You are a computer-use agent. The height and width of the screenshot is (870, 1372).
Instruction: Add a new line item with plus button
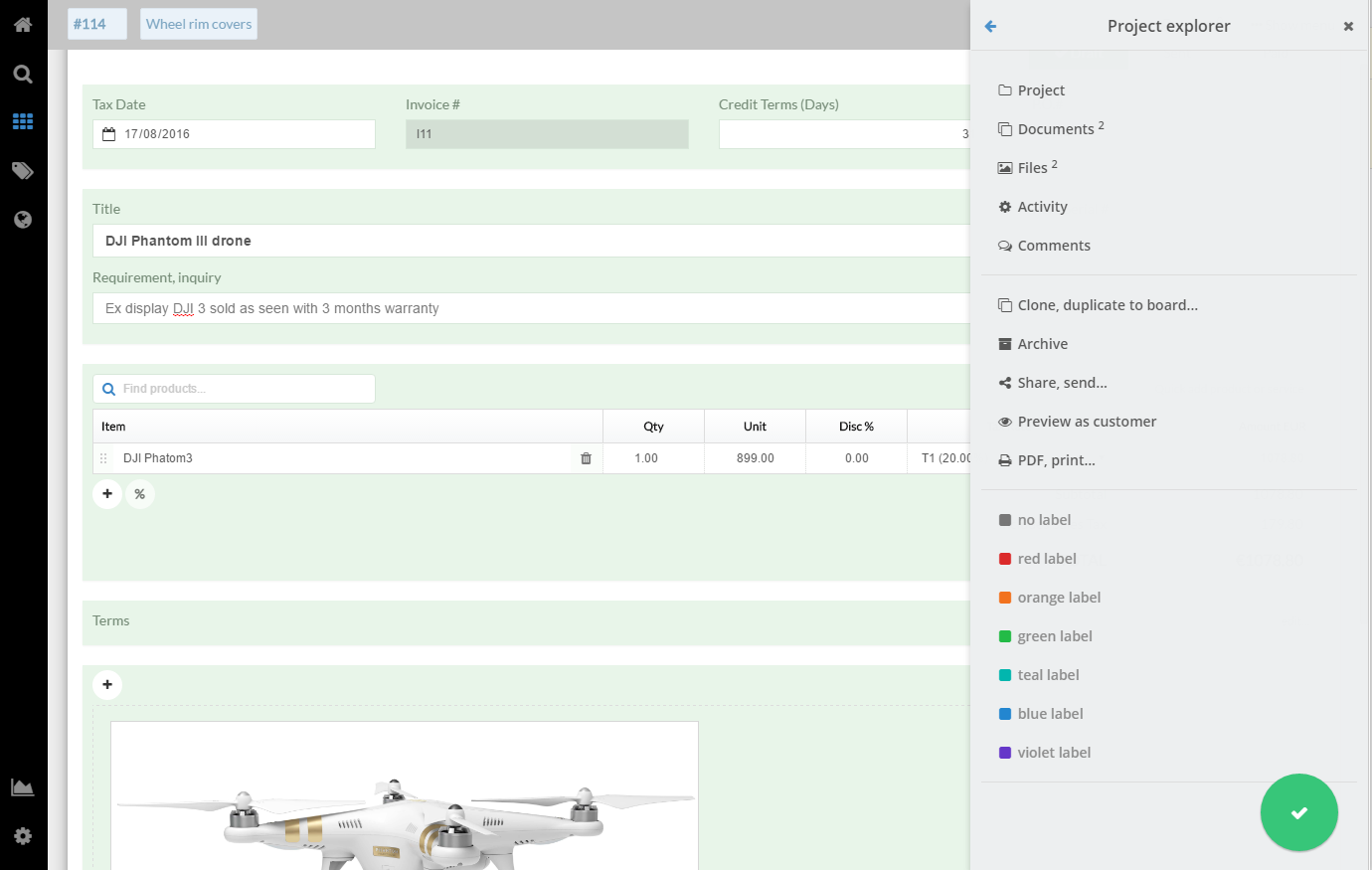pyautogui.click(x=107, y=494)
